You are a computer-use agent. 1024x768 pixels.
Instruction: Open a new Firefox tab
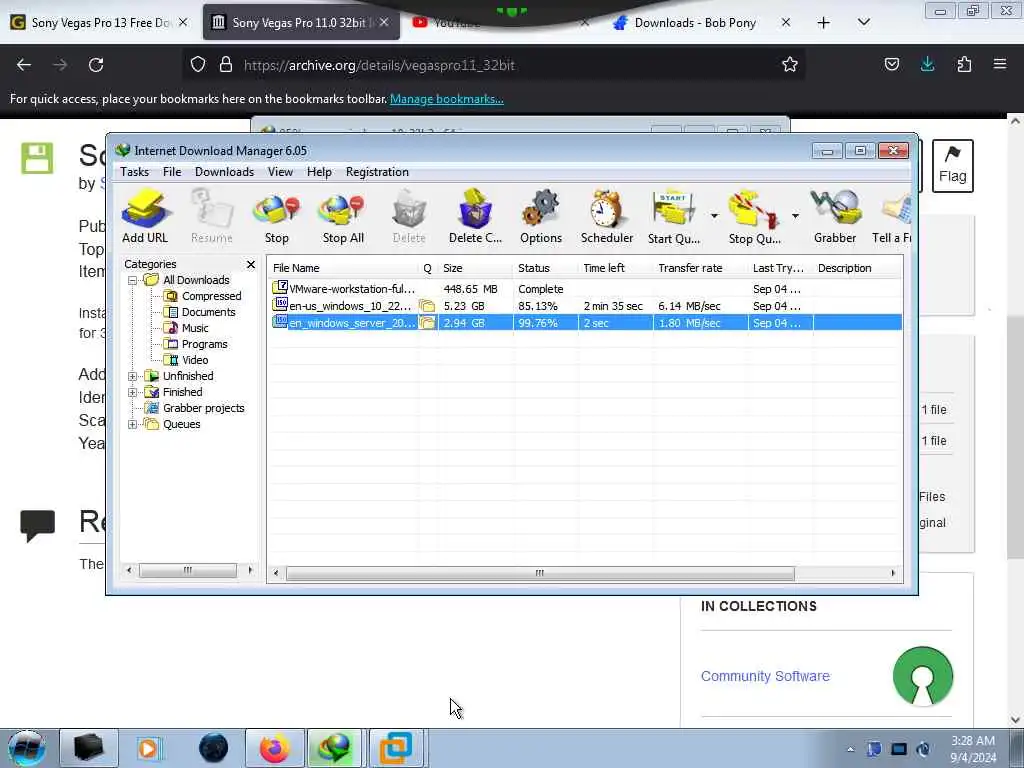824,23
